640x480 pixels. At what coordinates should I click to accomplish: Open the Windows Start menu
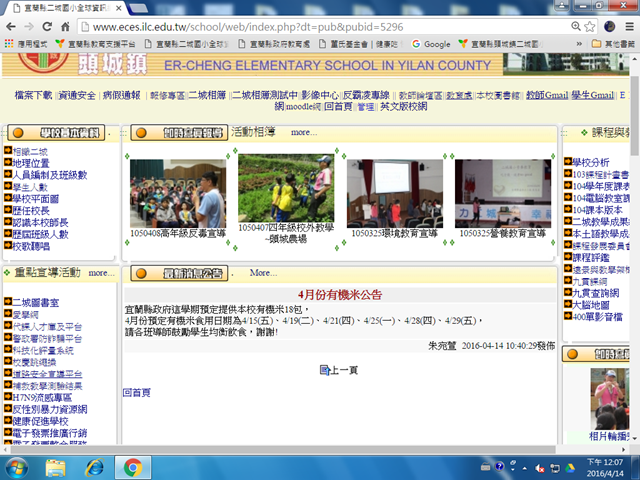[x=16, y=468]
